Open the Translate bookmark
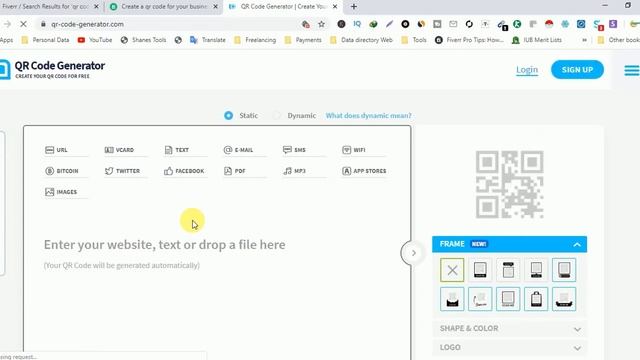640x360 pixels. coord(208,40)
